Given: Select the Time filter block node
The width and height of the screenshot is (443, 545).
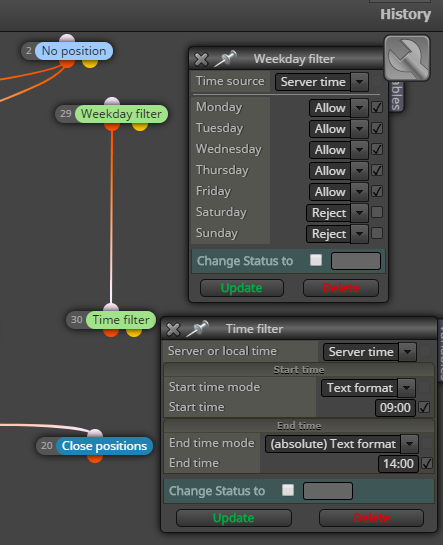Looking at the screenshot, I should (x=121, y=320).
